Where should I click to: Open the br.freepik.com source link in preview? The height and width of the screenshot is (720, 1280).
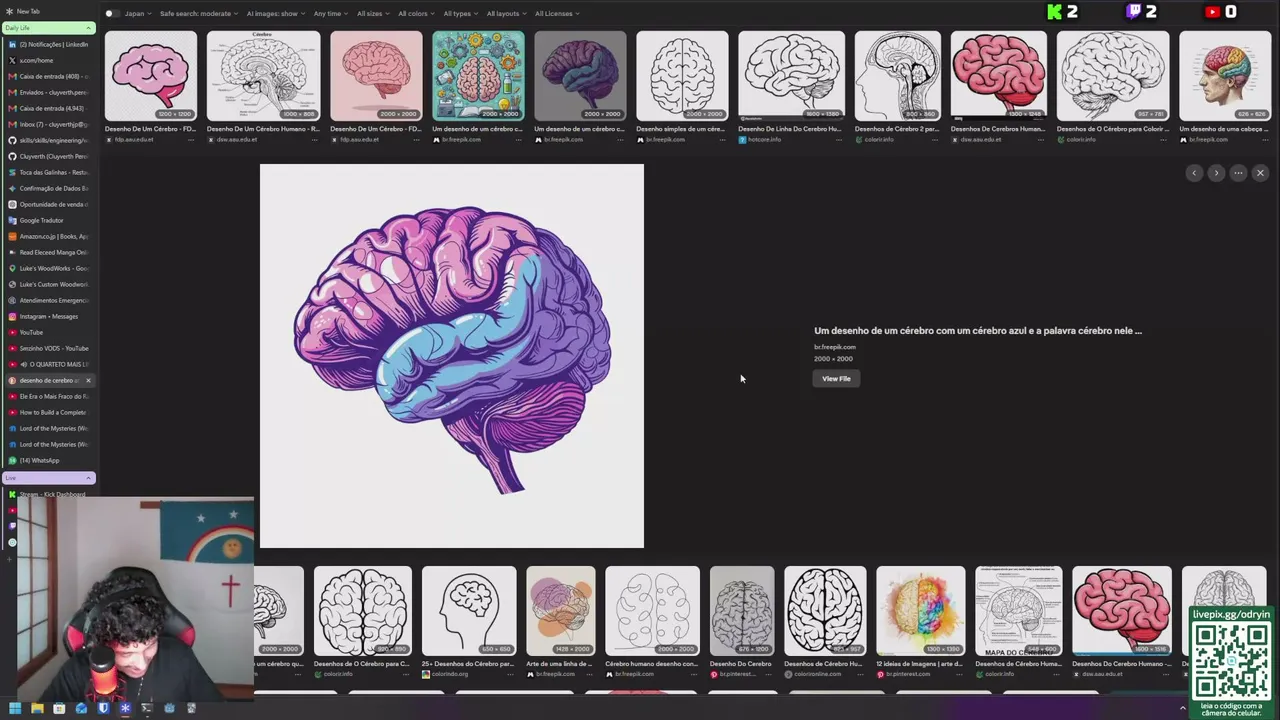[835, 347]
